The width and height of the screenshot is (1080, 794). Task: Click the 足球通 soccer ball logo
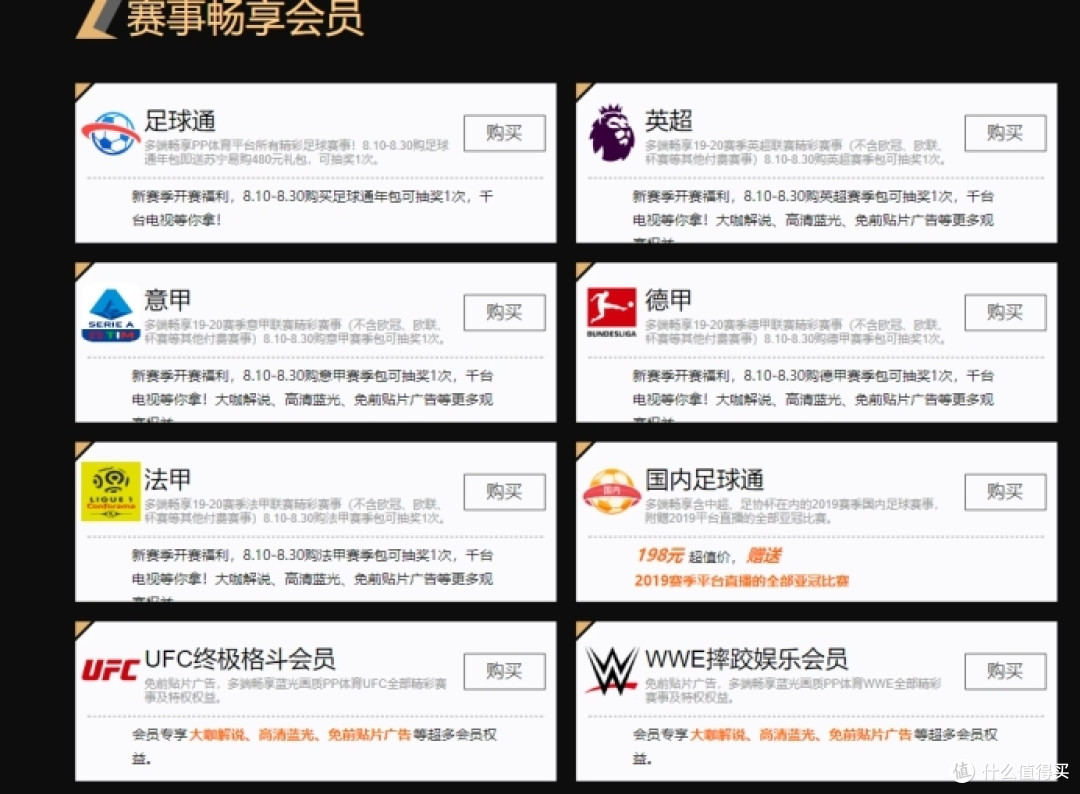(110, 134)
